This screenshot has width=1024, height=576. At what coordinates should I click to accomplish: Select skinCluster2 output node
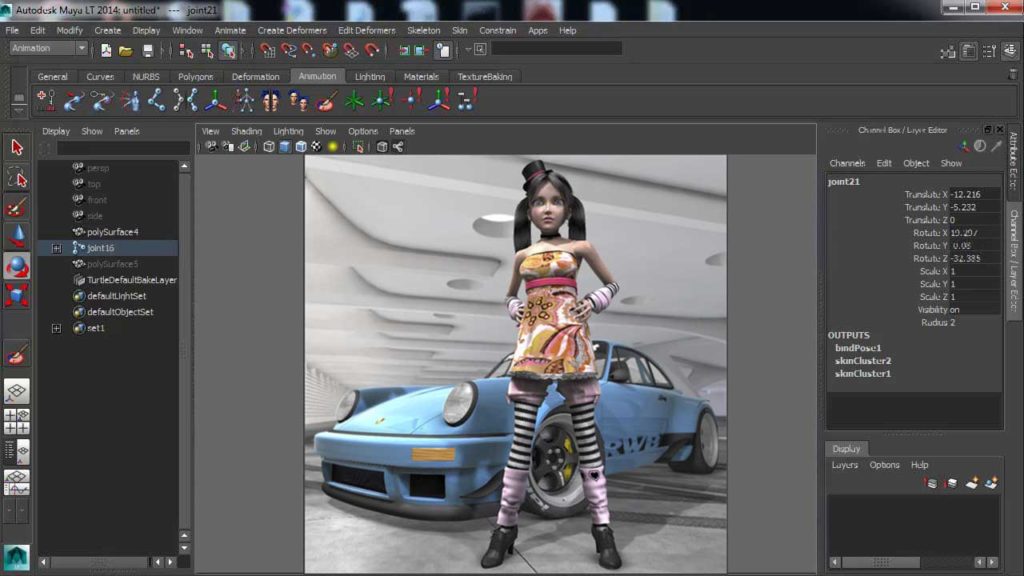click(863, 360)
